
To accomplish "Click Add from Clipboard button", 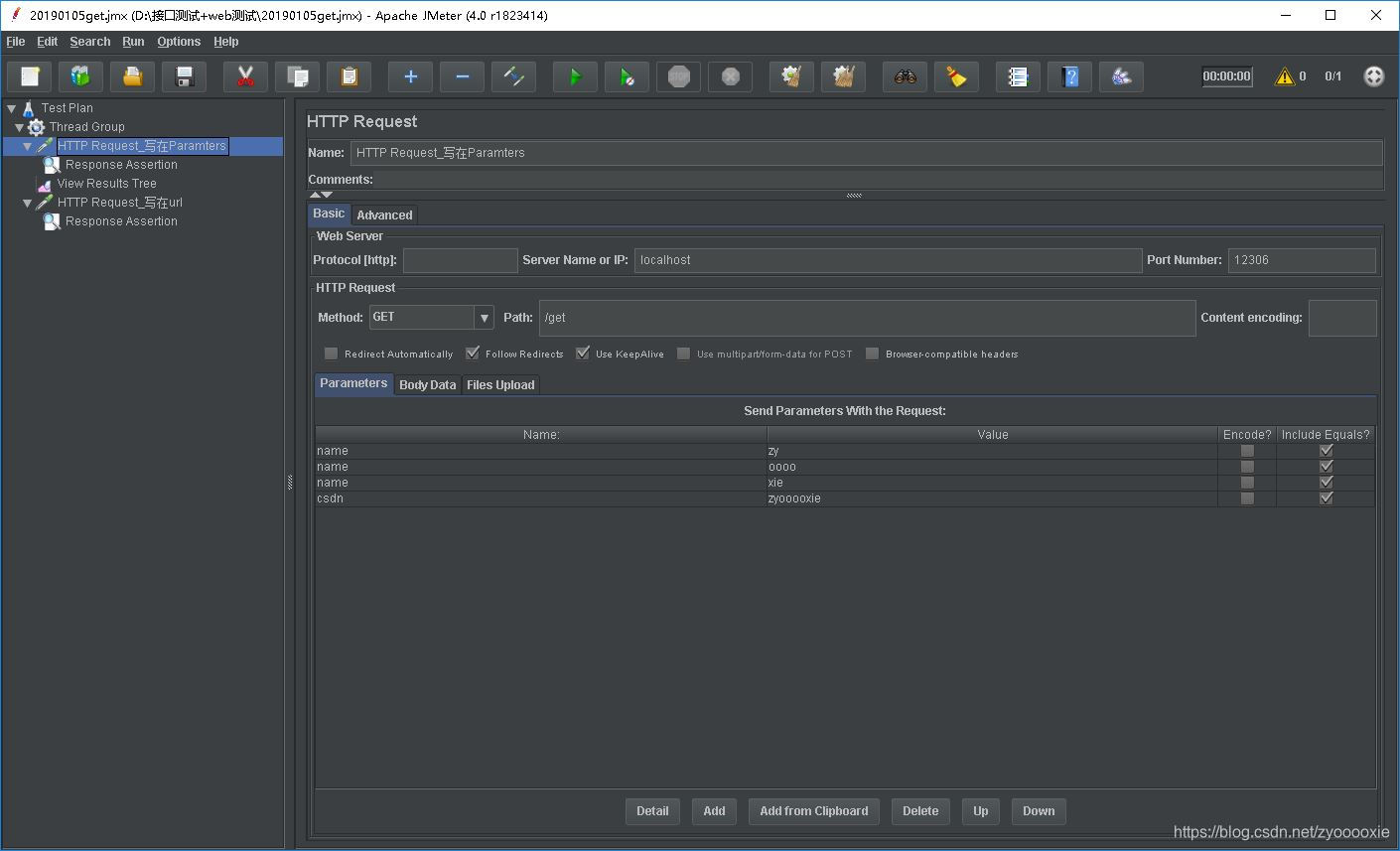I will tap(814, 811).
